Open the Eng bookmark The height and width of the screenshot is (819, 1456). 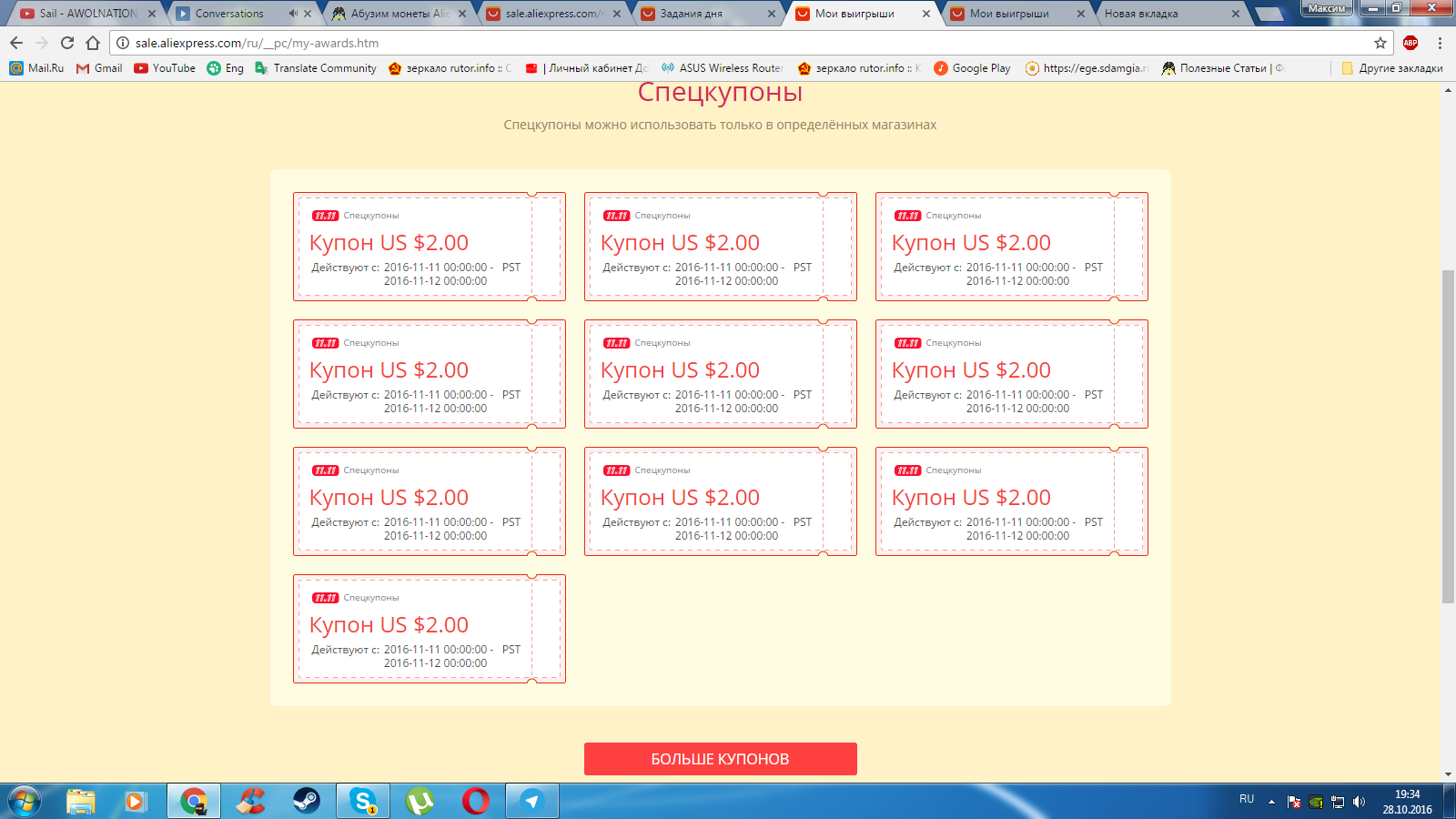(226, 68)
